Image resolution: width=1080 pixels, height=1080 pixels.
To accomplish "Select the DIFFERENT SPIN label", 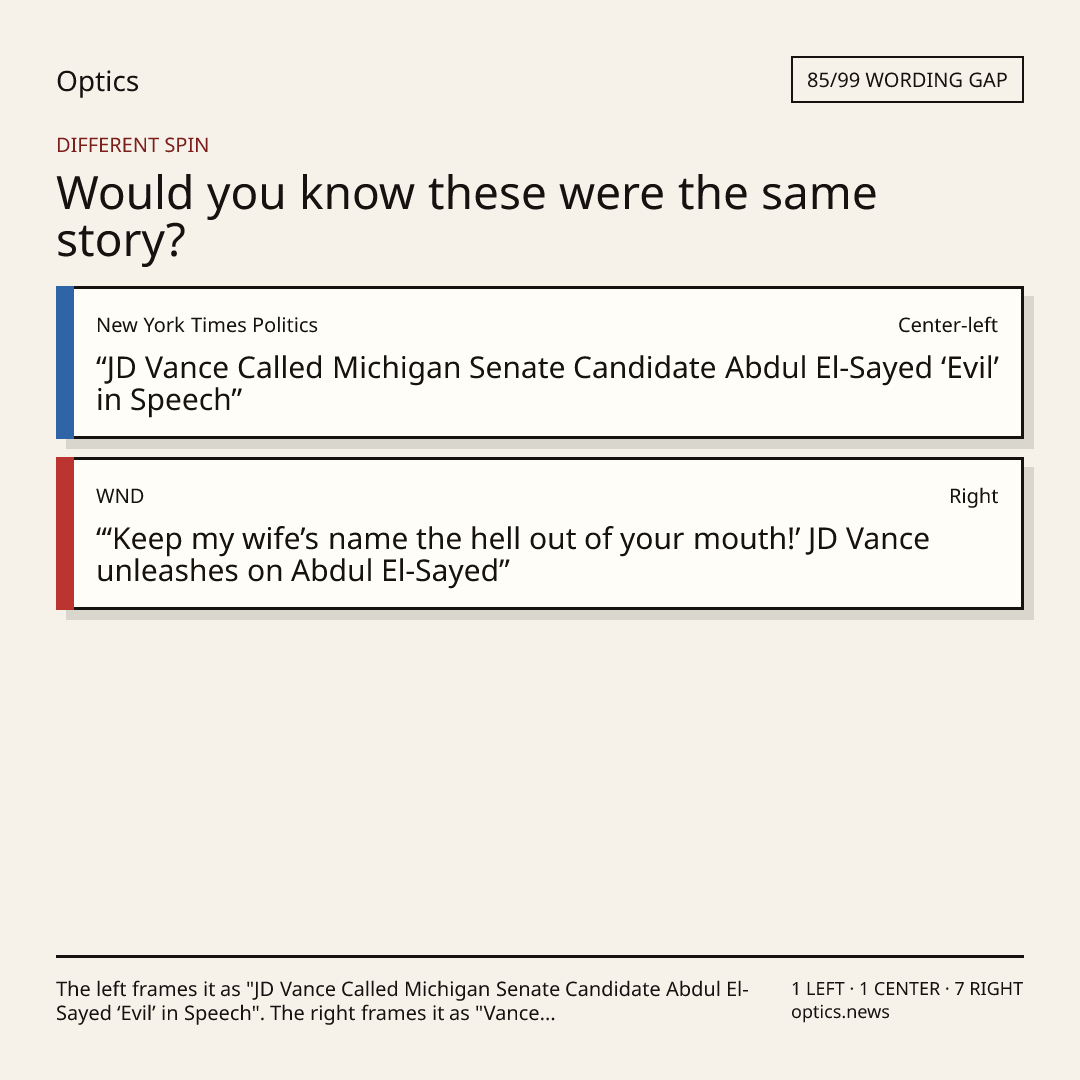I will (x=132, y=145).
